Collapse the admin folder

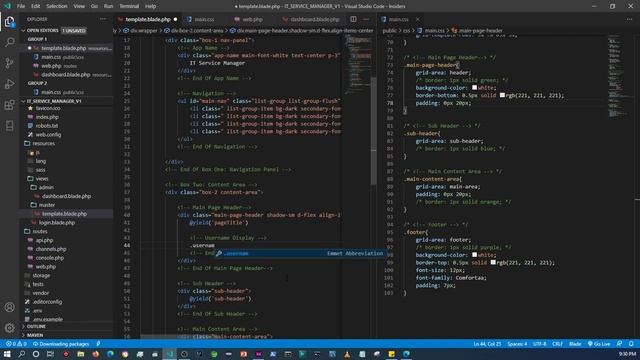(46, 187)
